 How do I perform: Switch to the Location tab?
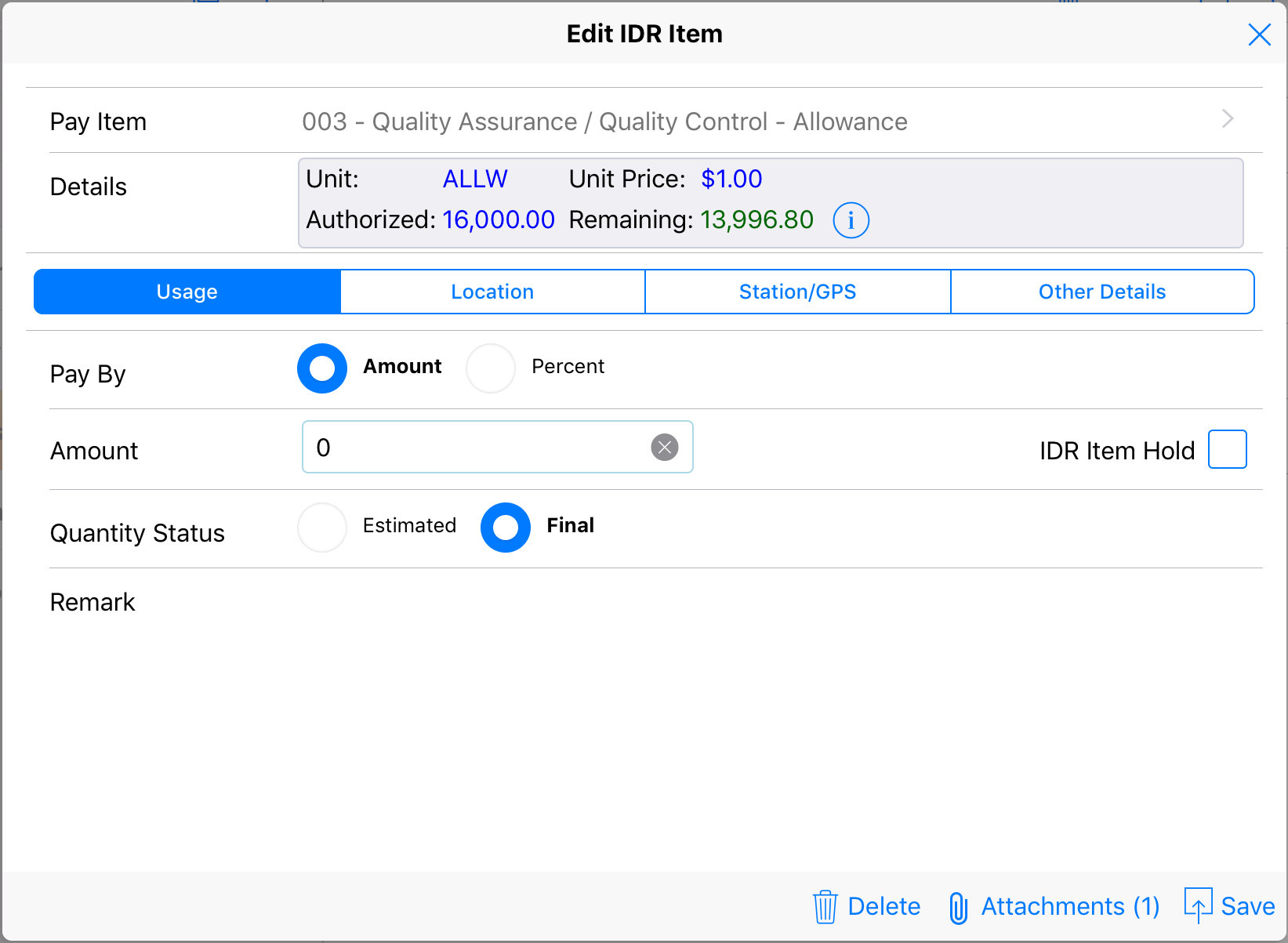pyautogui.click(x=492, y=292)
